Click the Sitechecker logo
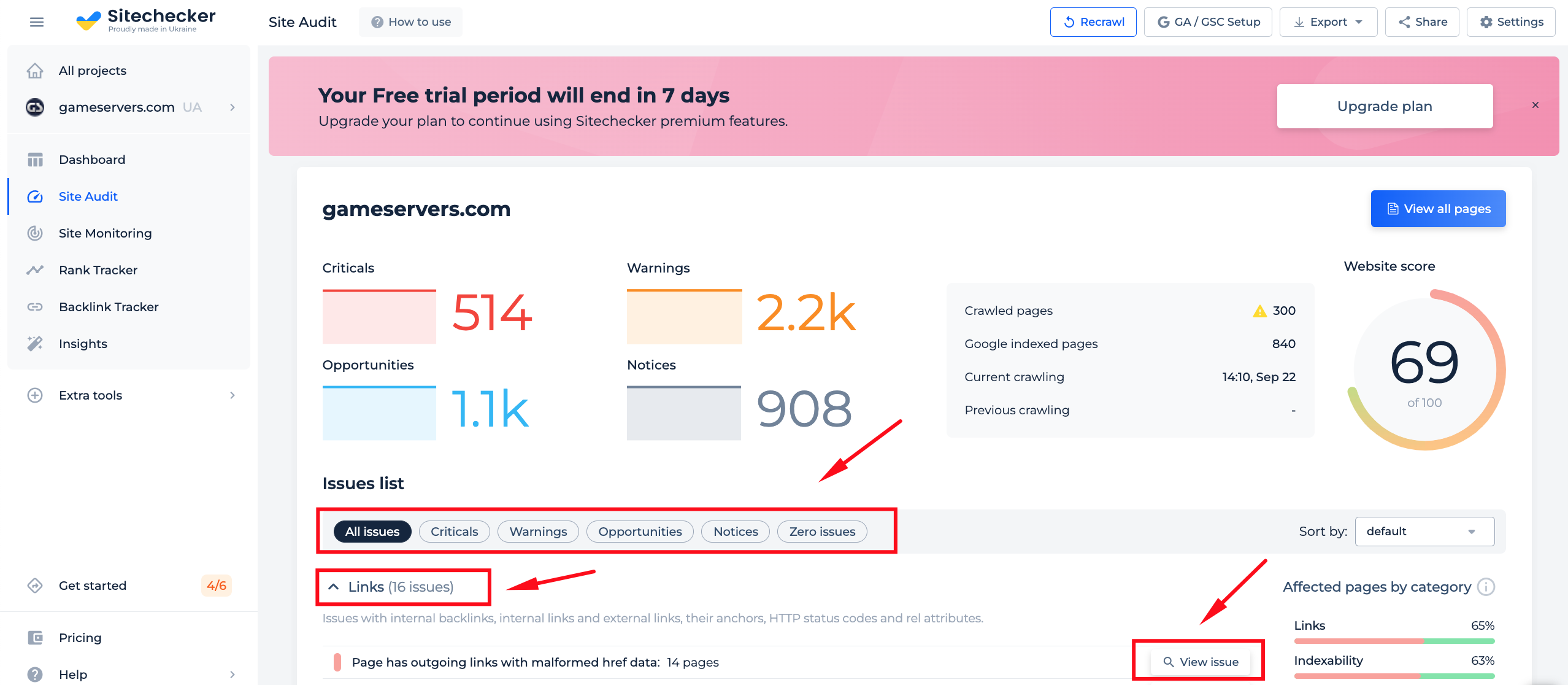 tap(145, 20)
